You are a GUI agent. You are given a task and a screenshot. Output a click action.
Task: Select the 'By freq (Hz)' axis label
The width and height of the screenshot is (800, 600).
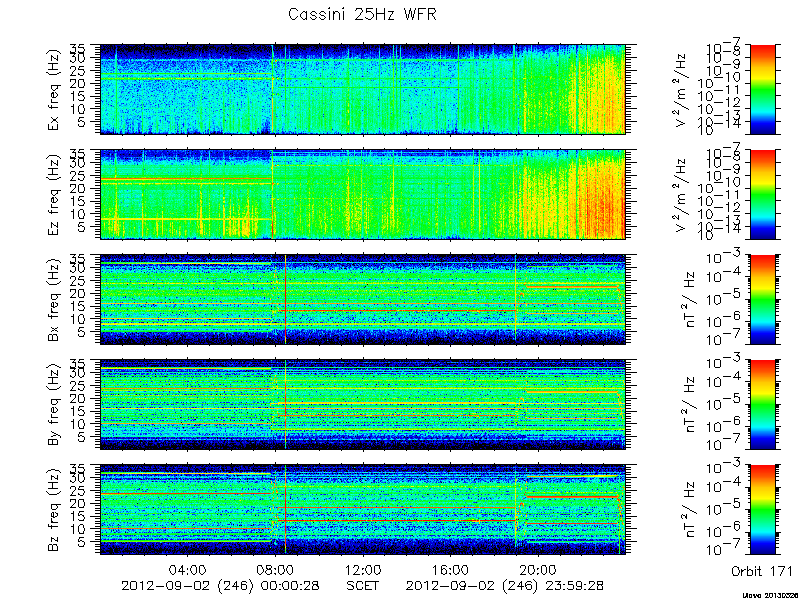tap(55, 405)
